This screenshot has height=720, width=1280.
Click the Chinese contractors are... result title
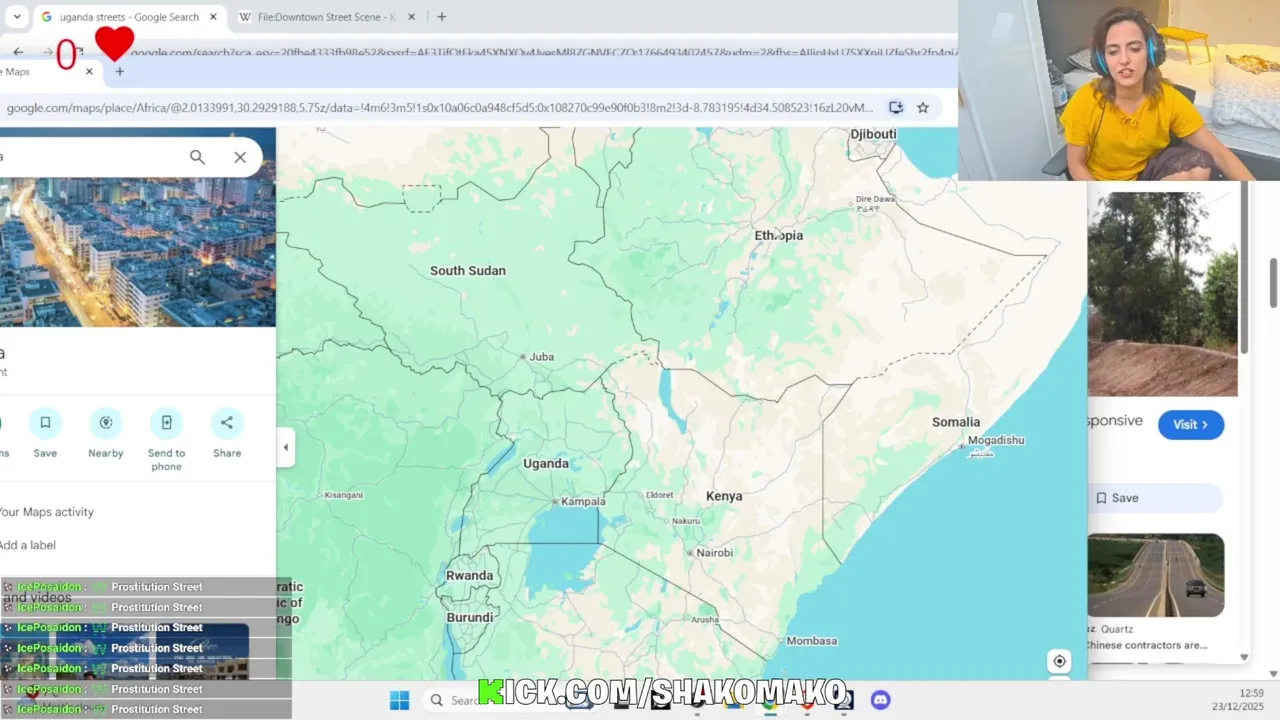click(1147, 645)
